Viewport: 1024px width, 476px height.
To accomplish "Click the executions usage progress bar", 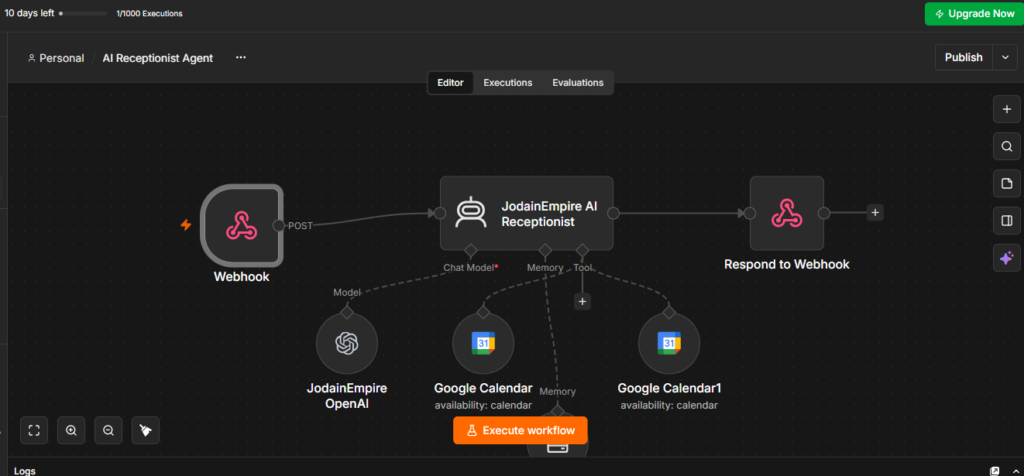I will point(83,13).
